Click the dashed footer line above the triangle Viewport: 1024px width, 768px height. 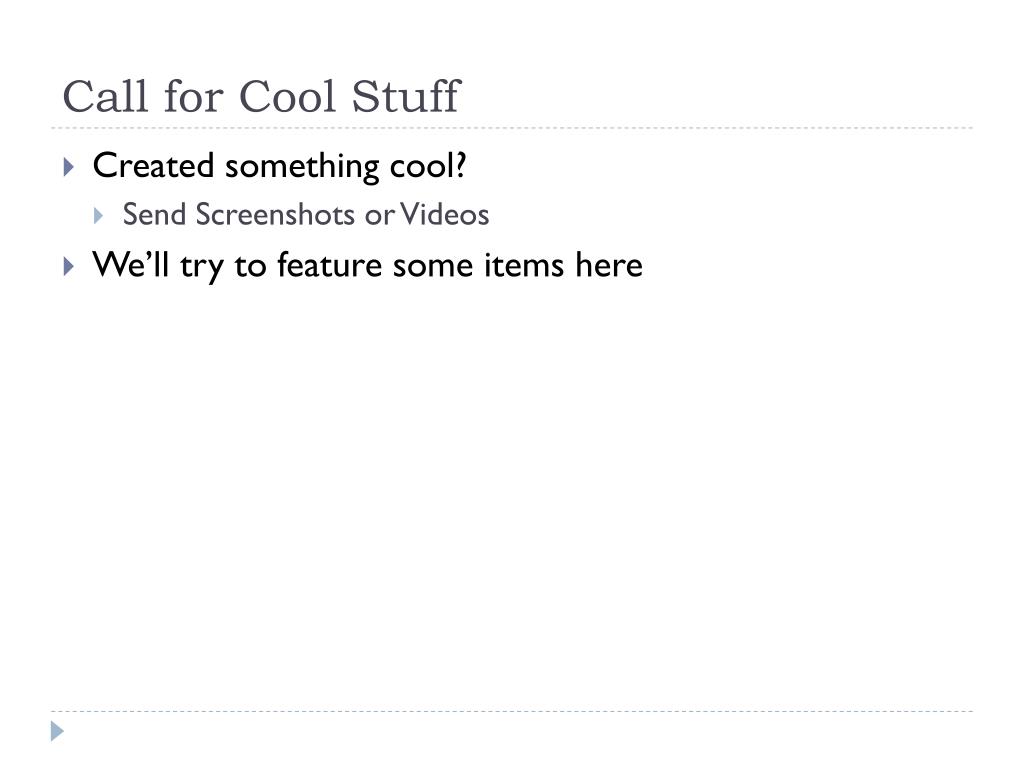coord(512,711)
